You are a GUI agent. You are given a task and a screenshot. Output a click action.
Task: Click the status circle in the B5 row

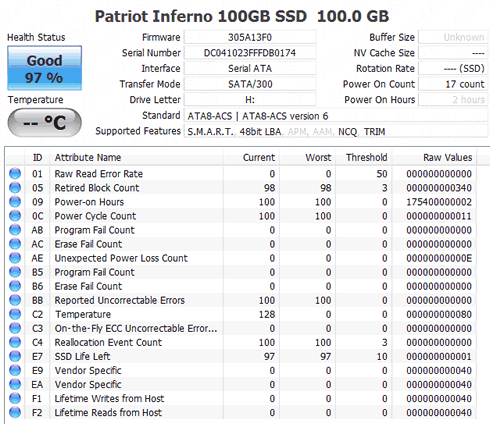coord(15,272)
